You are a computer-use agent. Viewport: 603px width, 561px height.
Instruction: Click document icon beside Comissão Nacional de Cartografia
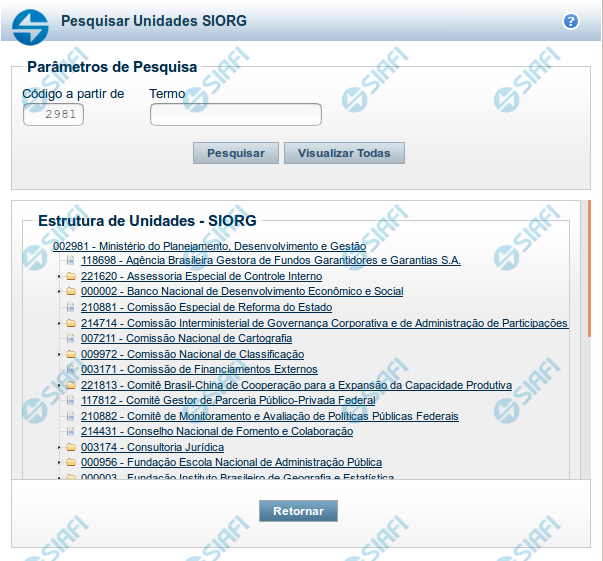71,339
